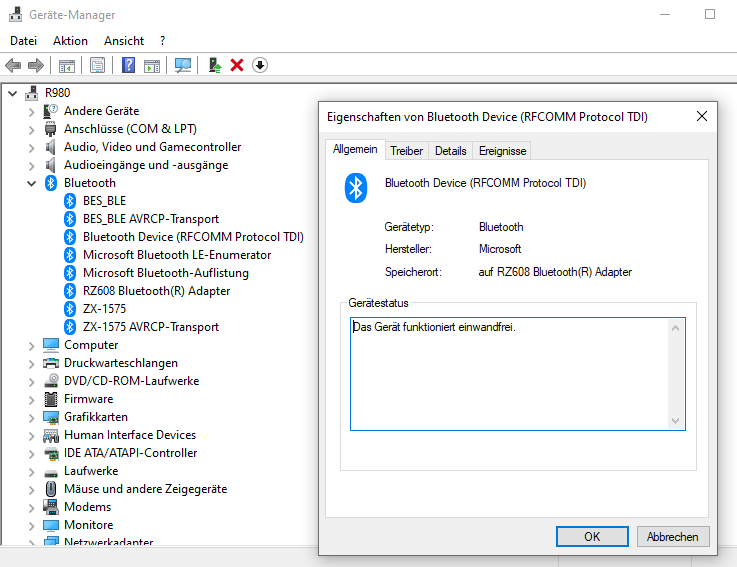Collapse the R980 root node
The image size is (737, 567).
[x=13, y=93]
